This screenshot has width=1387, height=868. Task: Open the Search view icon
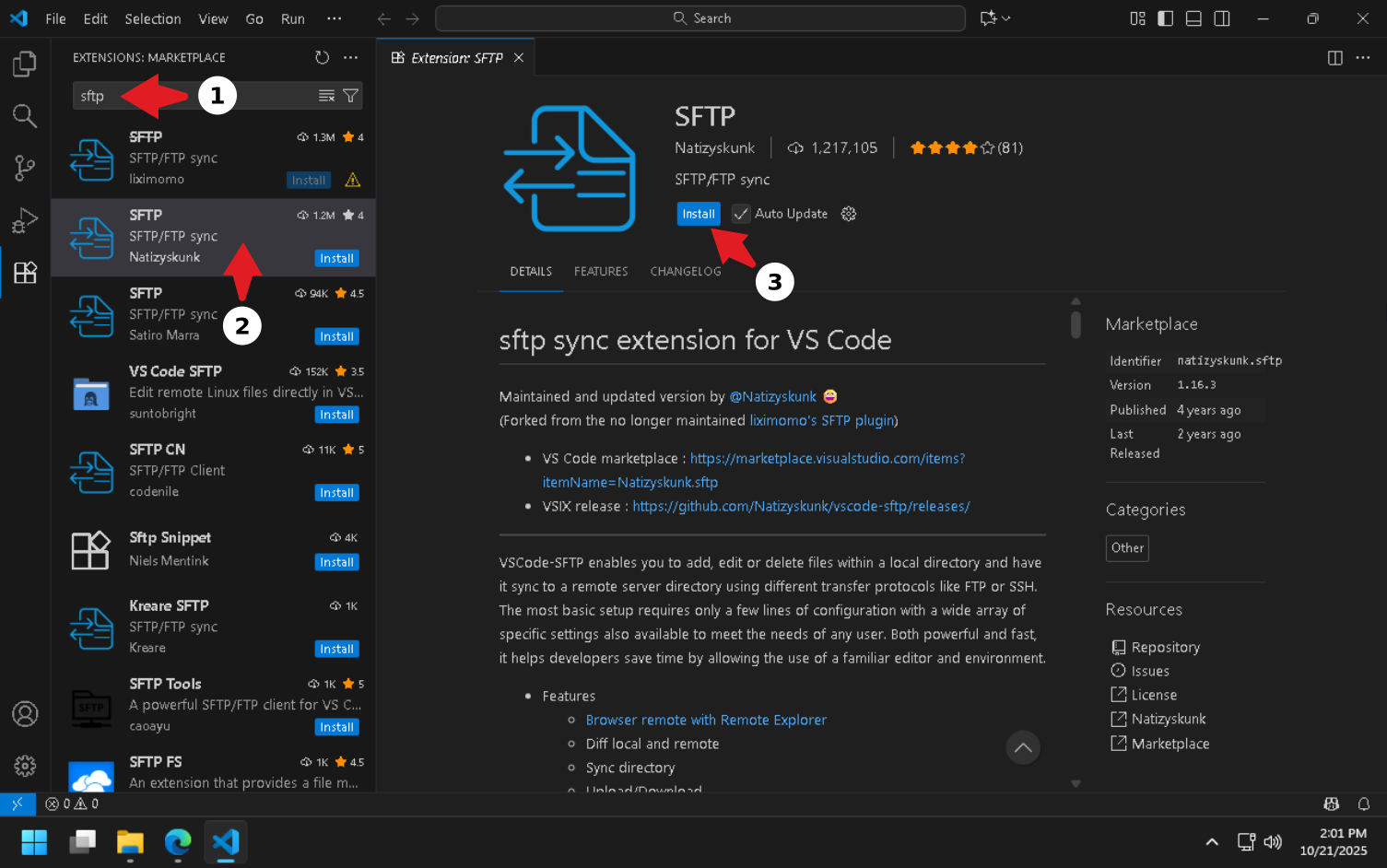pos(25,116)
